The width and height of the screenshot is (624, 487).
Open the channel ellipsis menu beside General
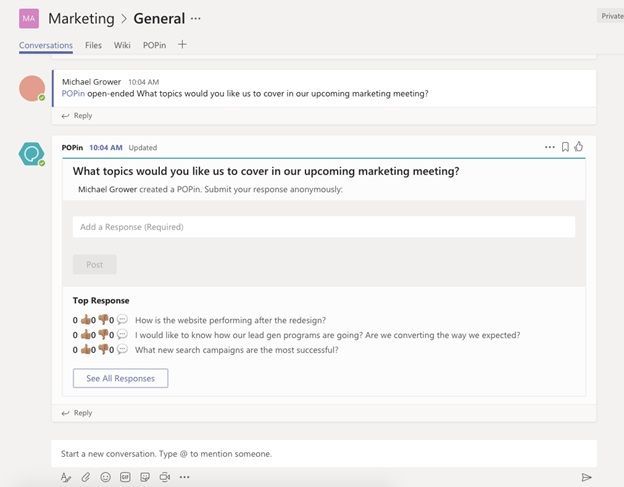[196, 18]
